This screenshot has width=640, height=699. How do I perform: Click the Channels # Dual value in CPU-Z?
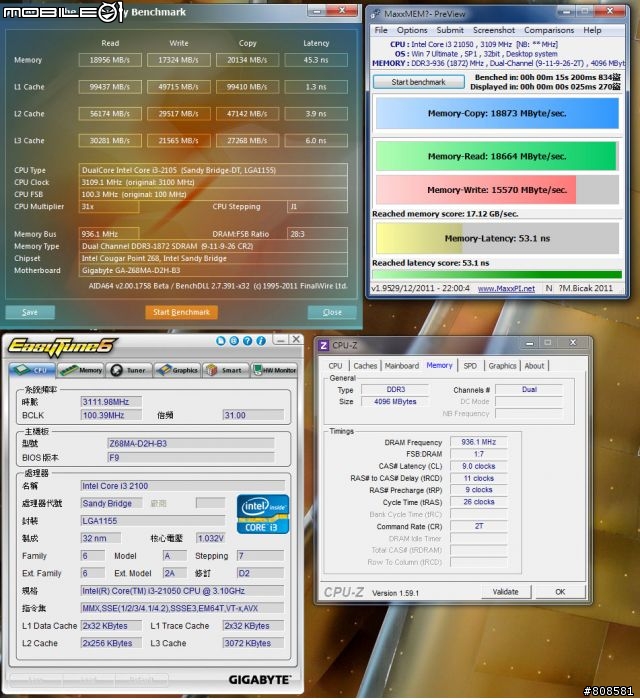coord(529,389)
